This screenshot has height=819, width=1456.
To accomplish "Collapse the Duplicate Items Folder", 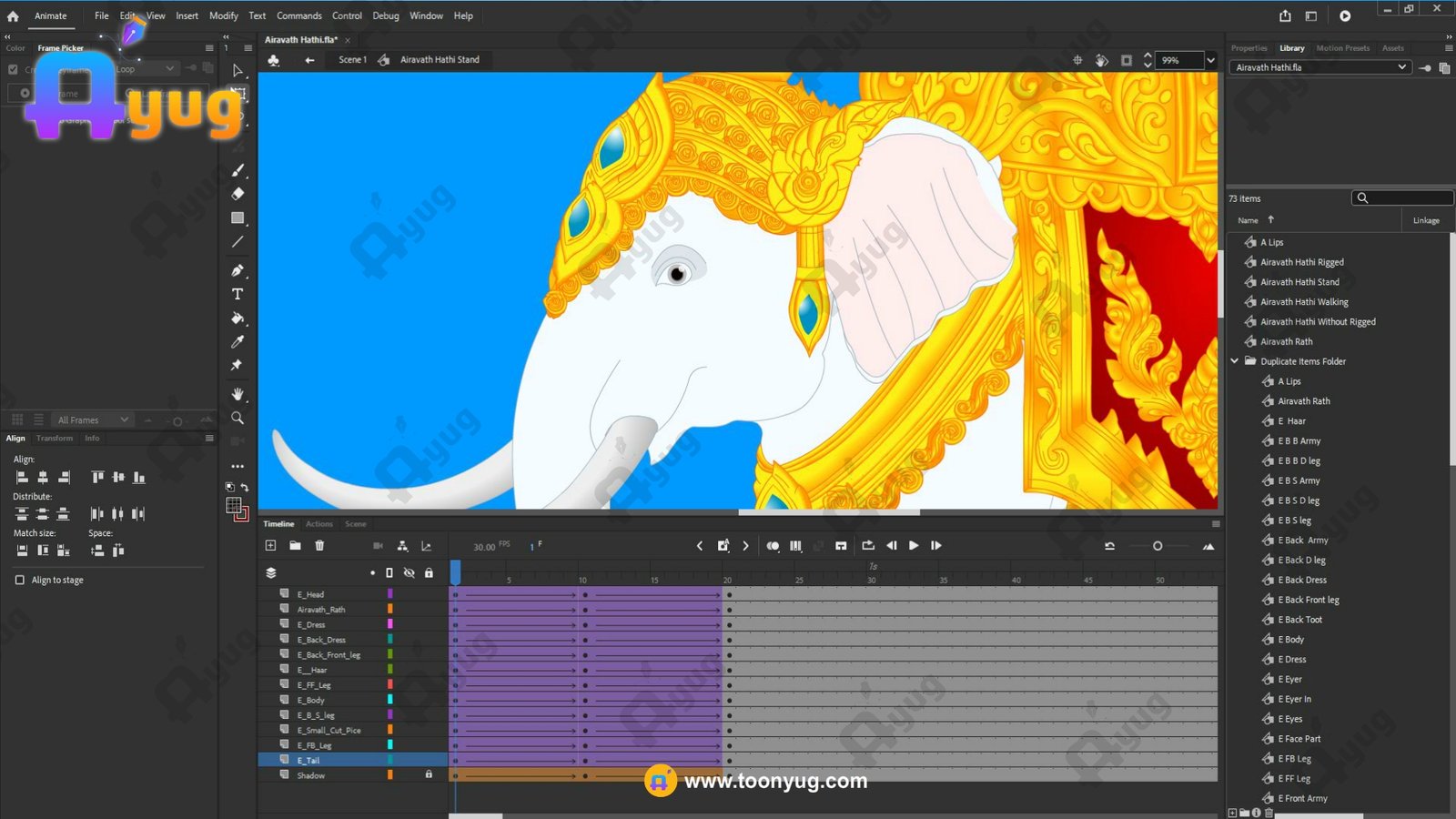I will click(1235, 361).
